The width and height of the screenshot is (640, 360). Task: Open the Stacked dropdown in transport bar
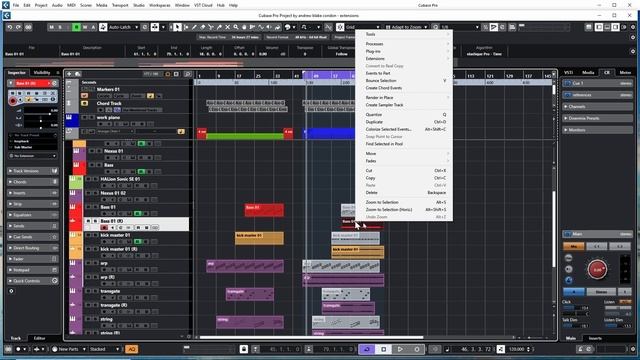[104, 349]
